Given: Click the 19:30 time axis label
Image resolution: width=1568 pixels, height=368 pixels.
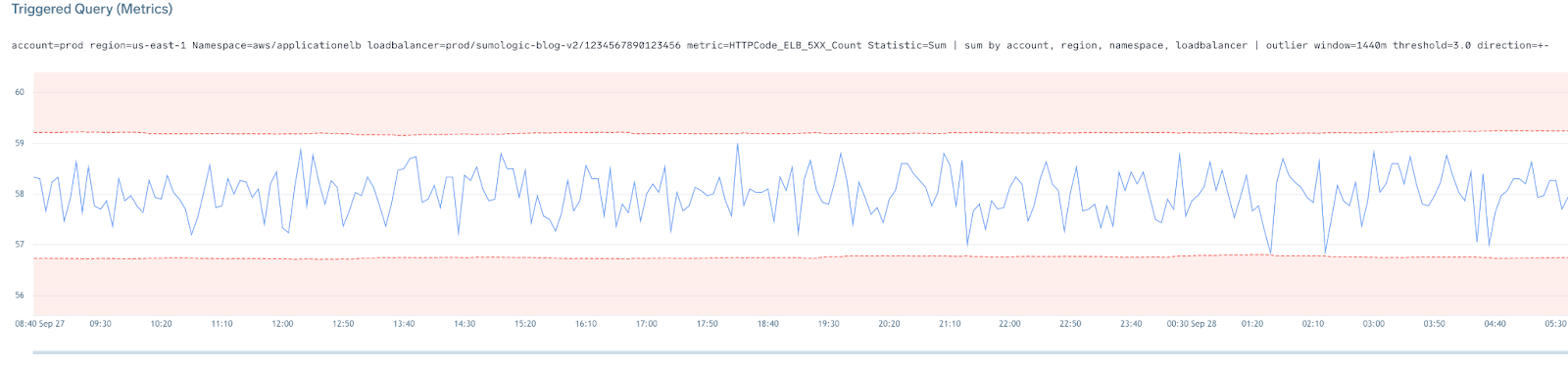Looking at the screenshot, I should point(829,324).
